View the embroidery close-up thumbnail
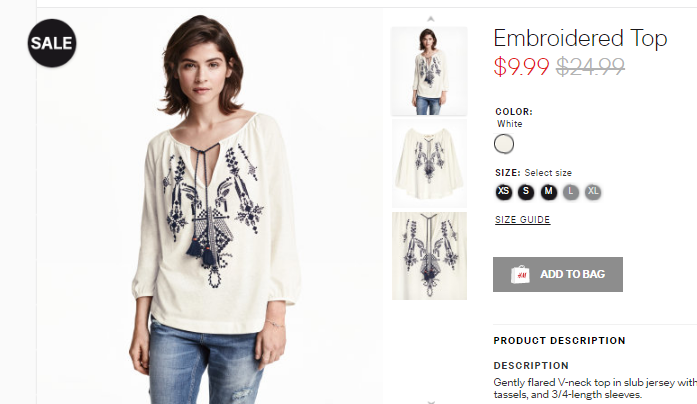This screenshot has width=697, height=404. click(429, 256)
